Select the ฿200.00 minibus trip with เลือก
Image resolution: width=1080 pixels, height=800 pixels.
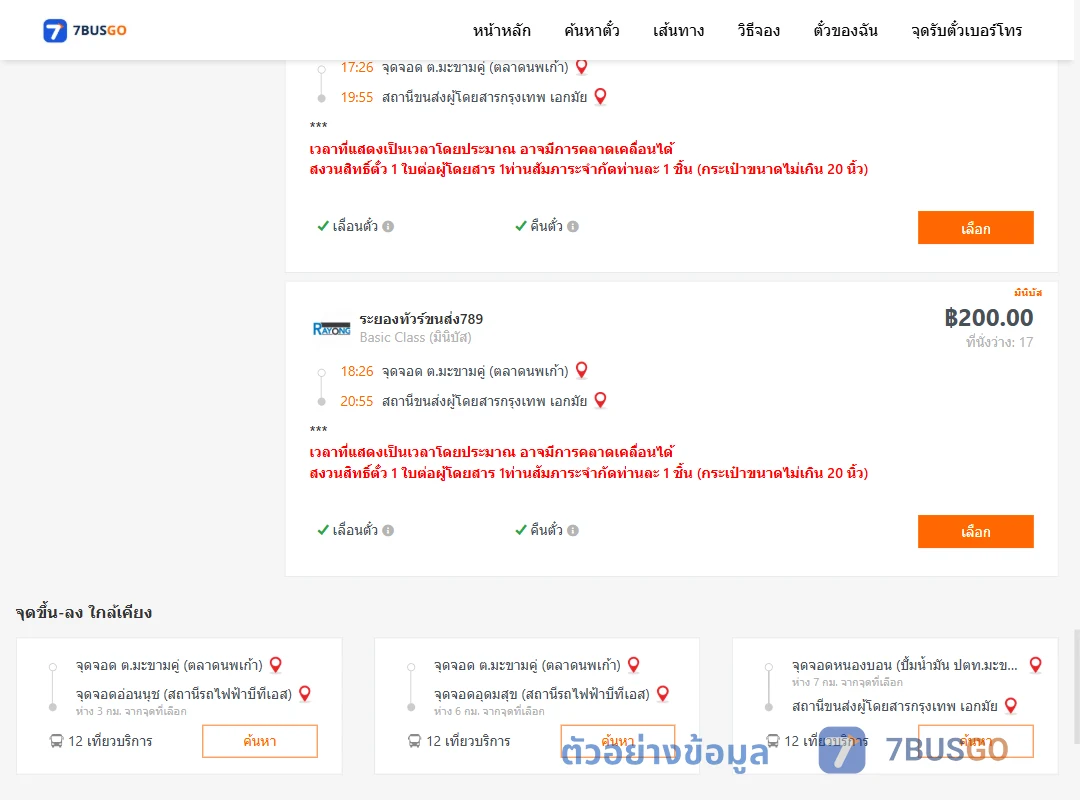(975, 531)
